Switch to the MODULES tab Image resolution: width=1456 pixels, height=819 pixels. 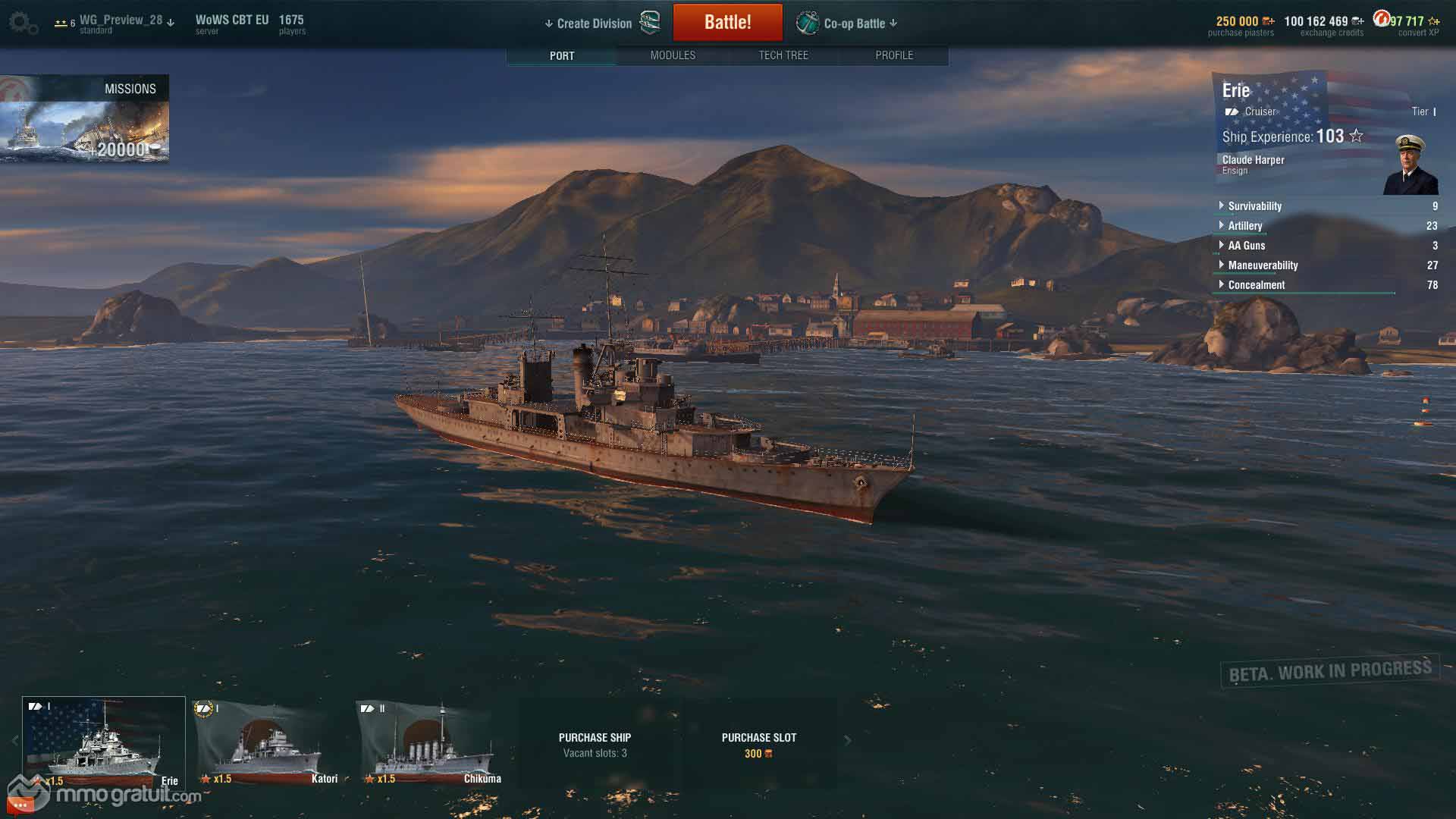coord(673,55)
